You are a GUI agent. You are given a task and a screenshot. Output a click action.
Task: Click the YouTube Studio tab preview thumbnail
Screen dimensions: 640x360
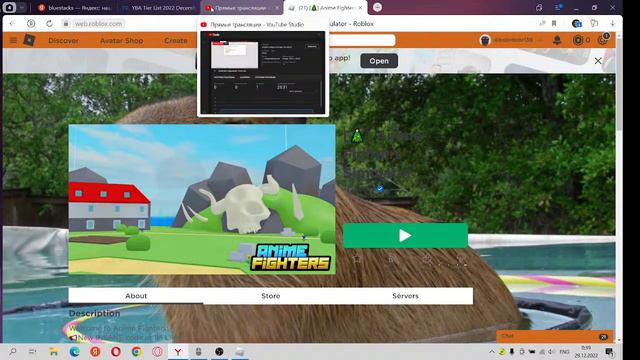pyautogui.click(x=263, y=73)
